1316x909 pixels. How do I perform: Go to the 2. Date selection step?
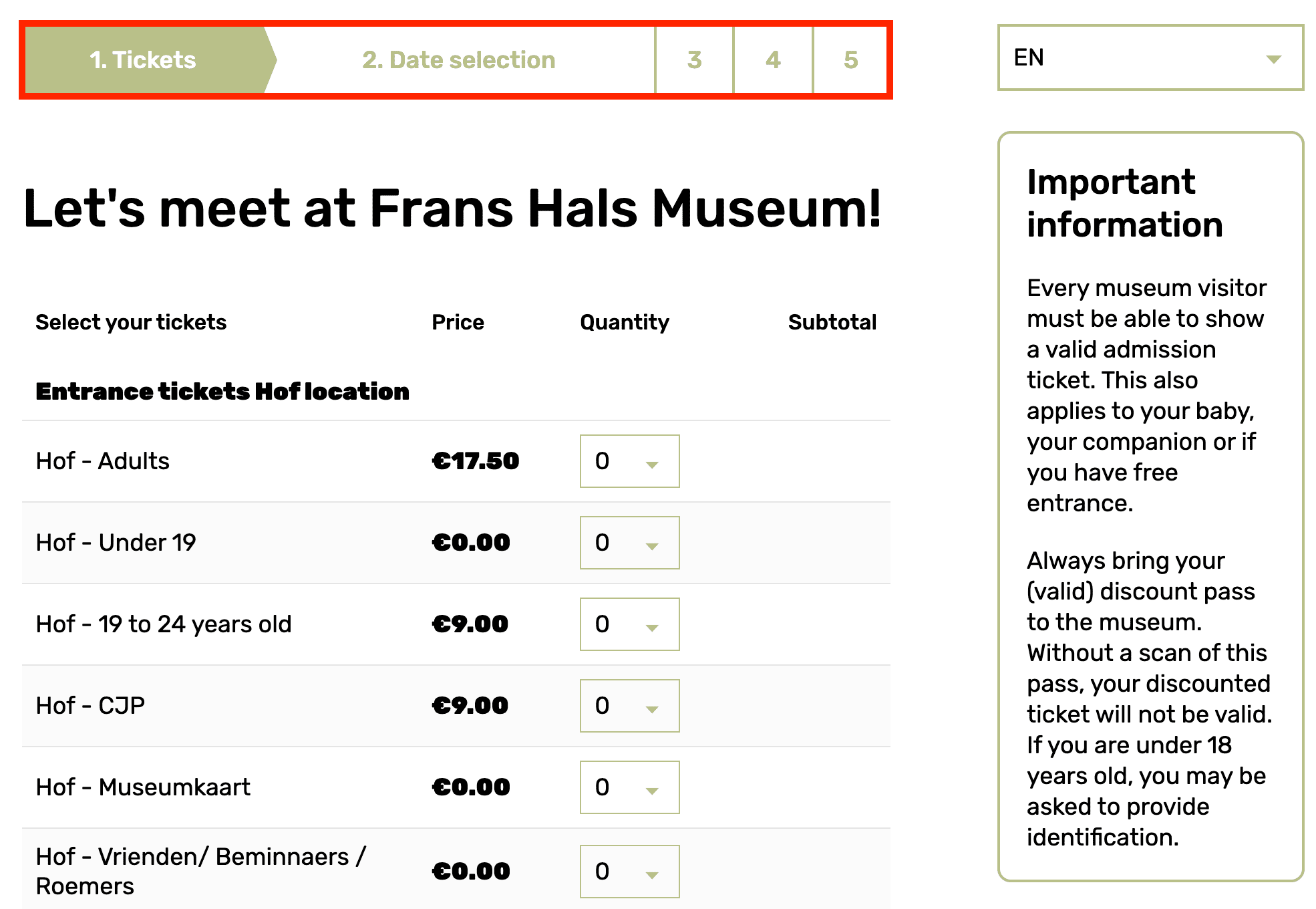click(x=459, y=59)
